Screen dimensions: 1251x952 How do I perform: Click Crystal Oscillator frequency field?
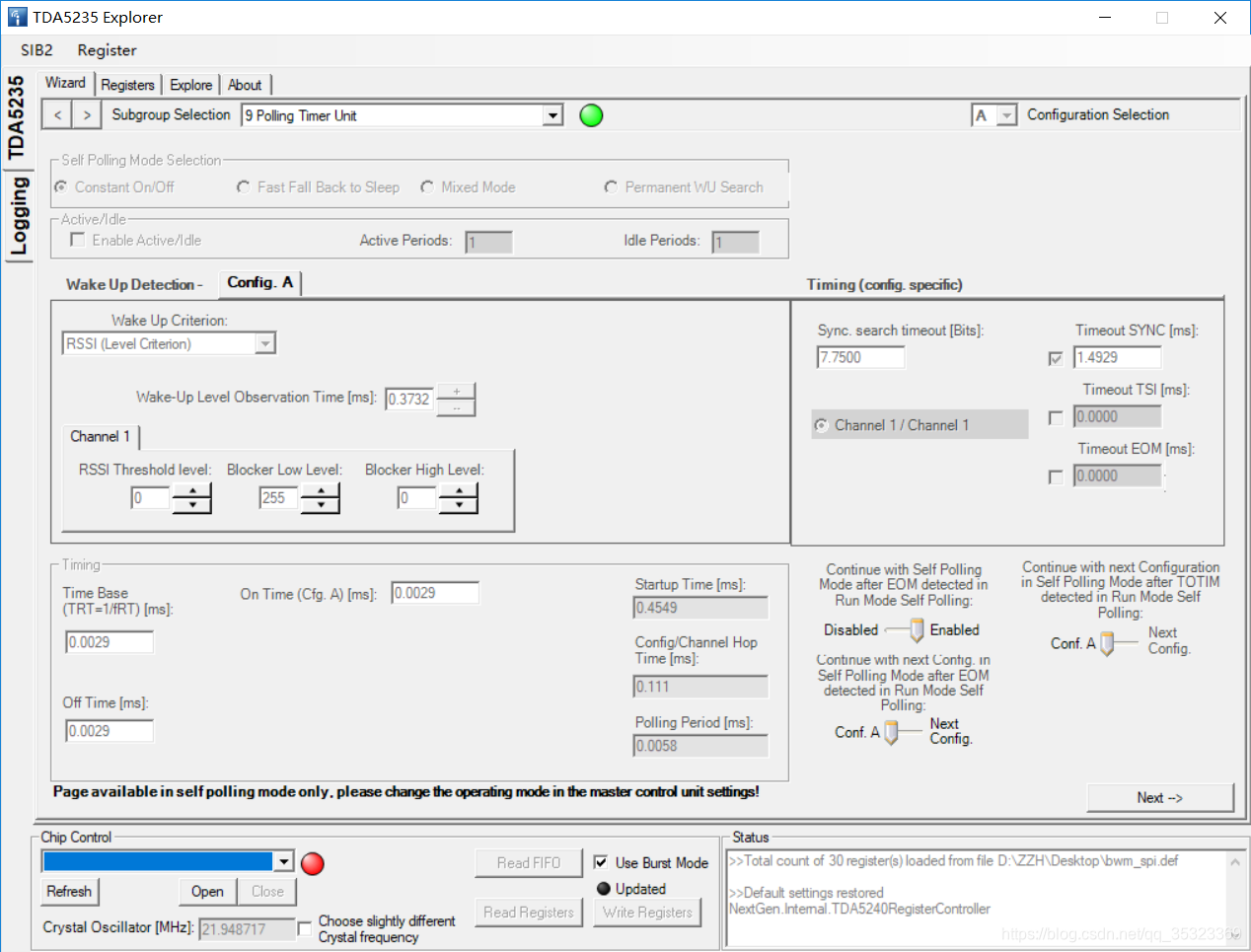(247, 928)
